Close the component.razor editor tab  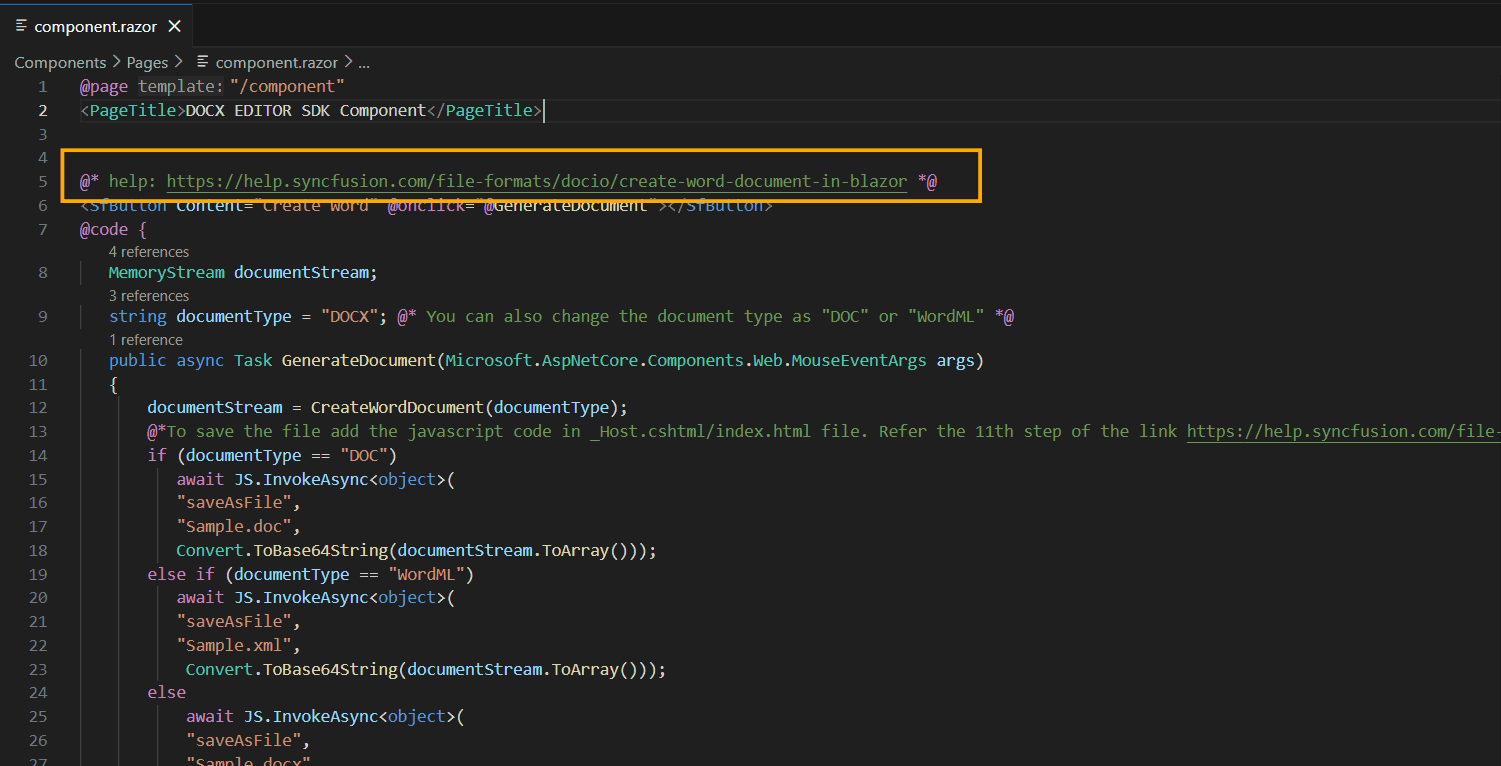(x=175, y=26)
